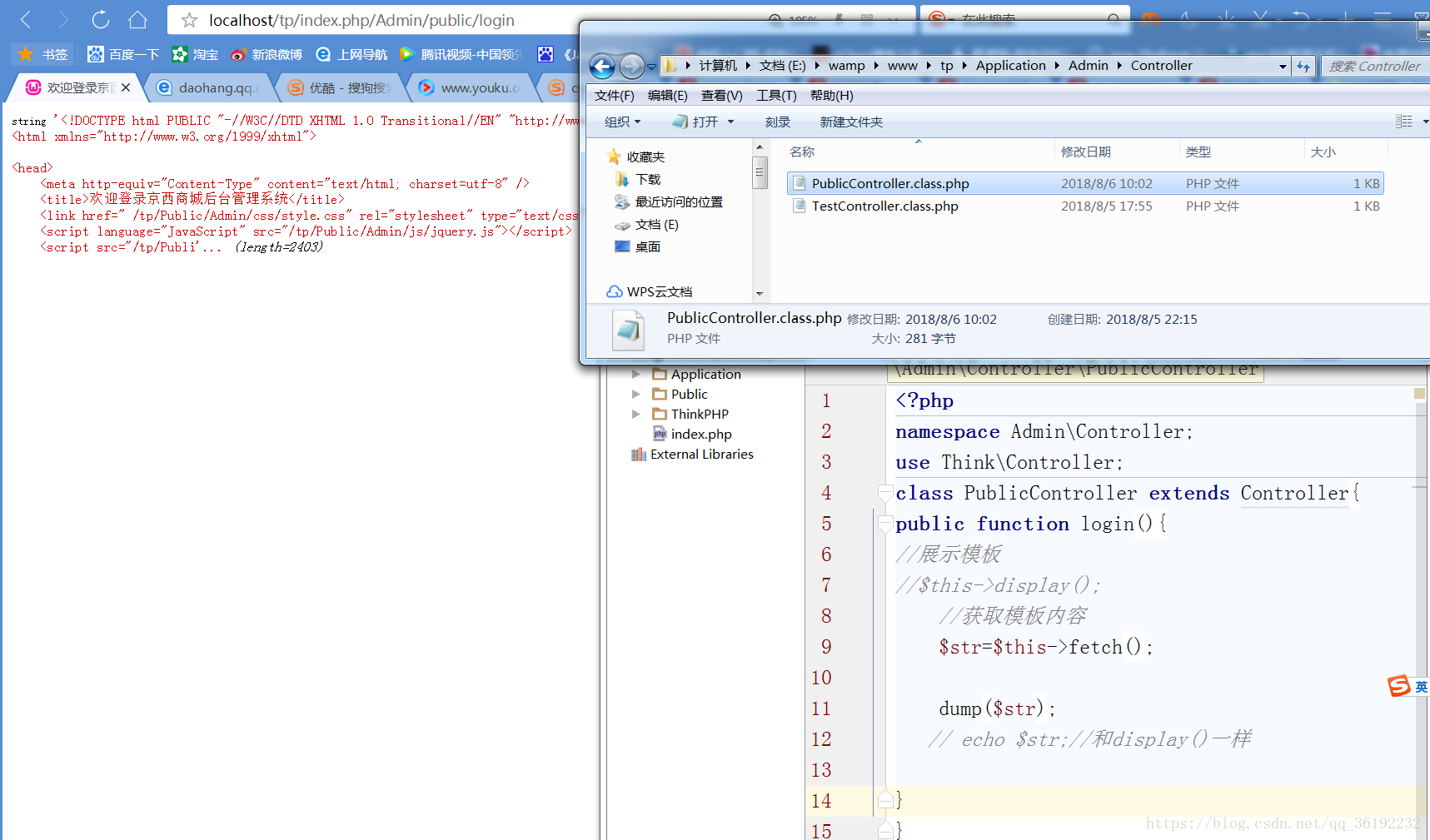Click the www breadcrumb segment
1430x840 pixels.
click(903, 66)
